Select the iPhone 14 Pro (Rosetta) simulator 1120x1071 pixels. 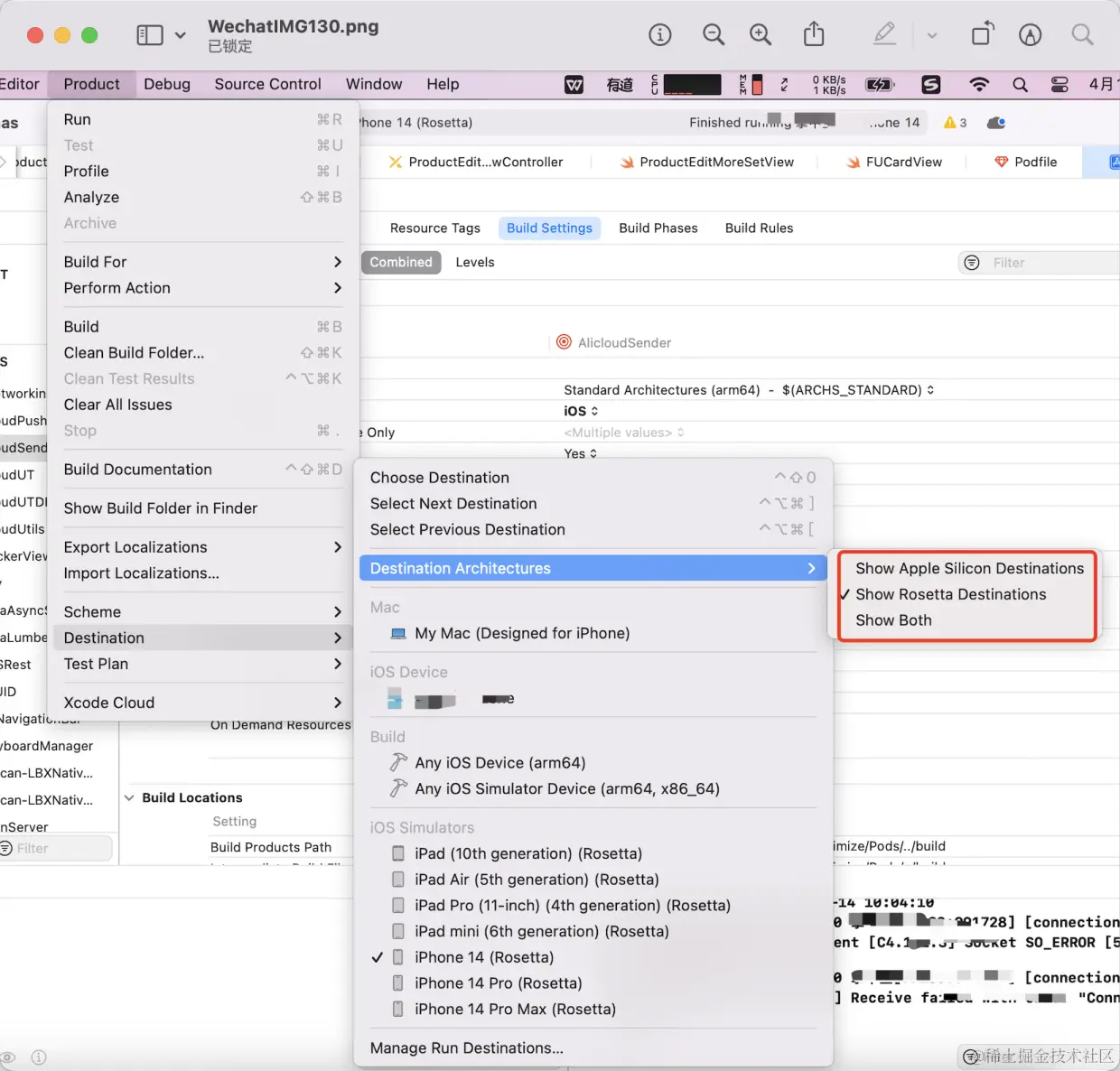point(499,983)
